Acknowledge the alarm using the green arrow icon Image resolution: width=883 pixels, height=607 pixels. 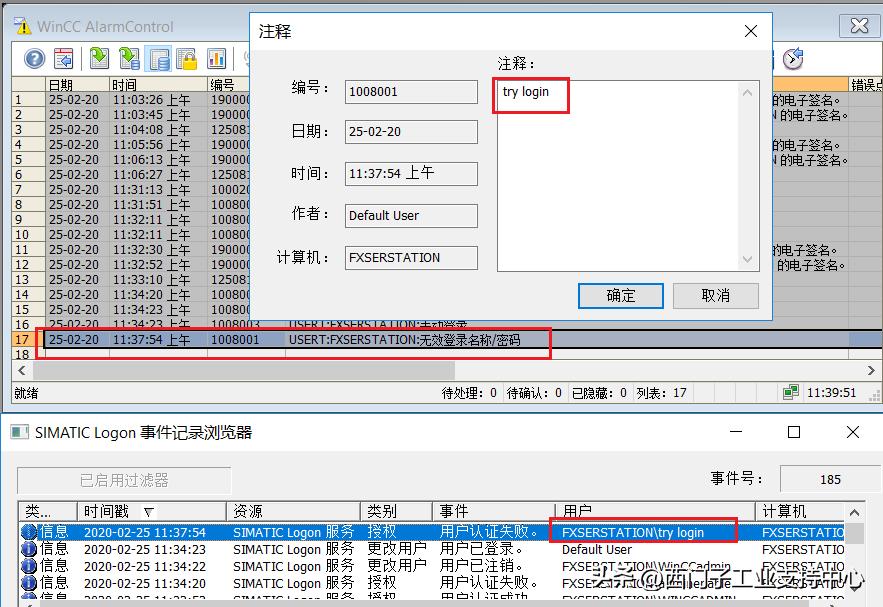(99, 59)
